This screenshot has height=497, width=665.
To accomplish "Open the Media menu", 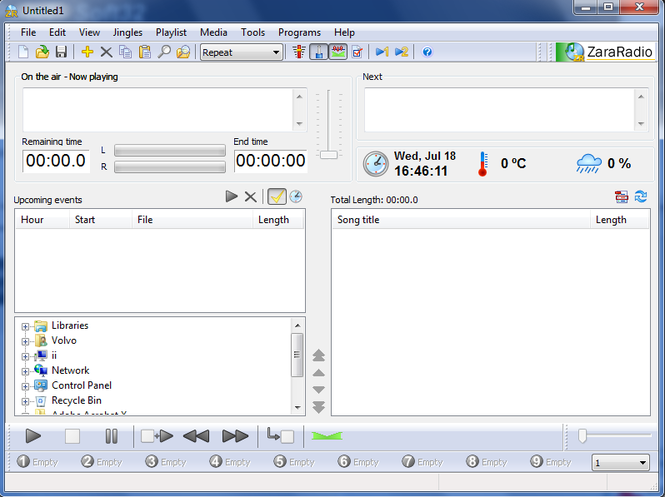I will coord(213,32).
